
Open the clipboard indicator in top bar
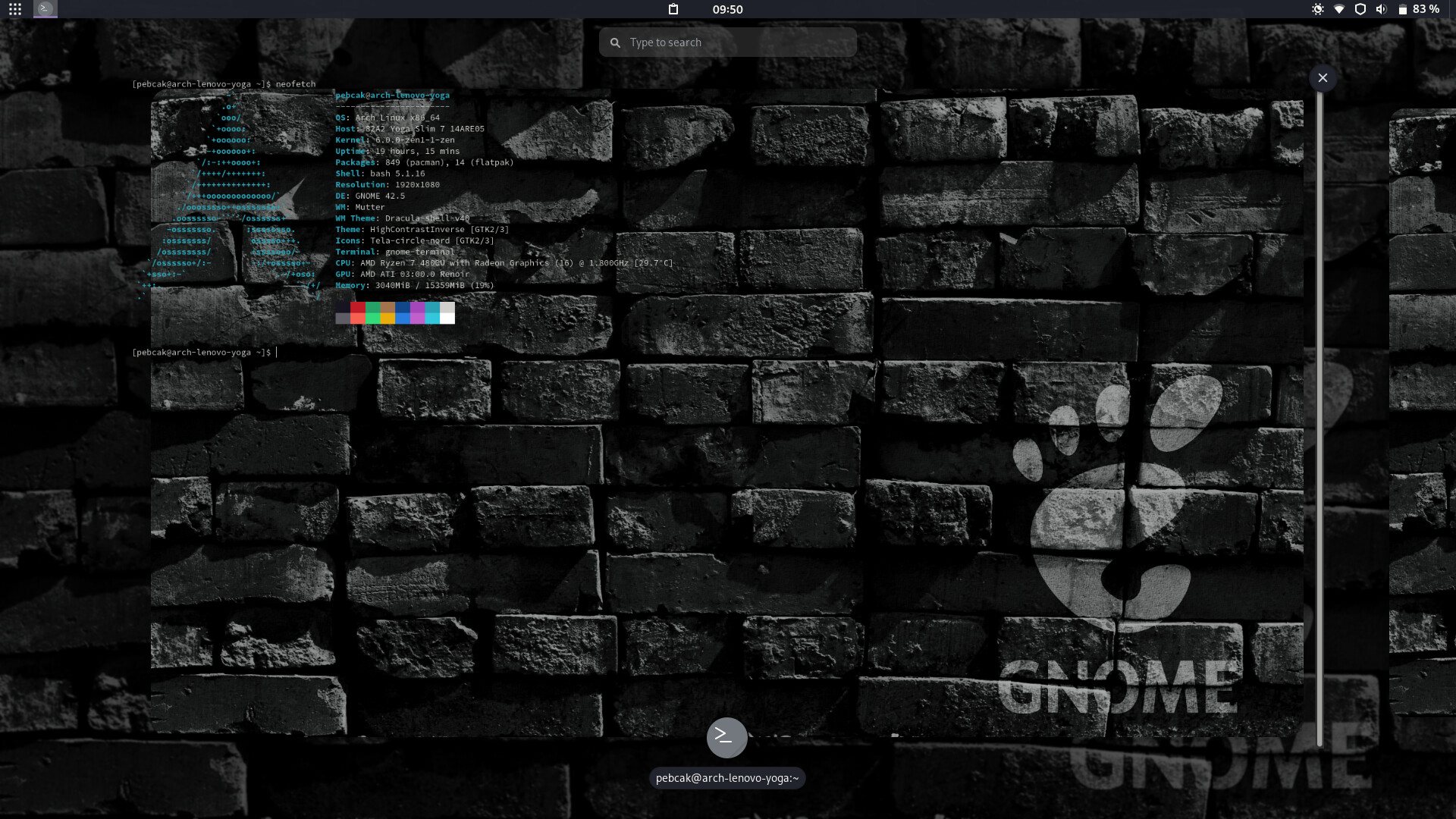tap(673, 9)
